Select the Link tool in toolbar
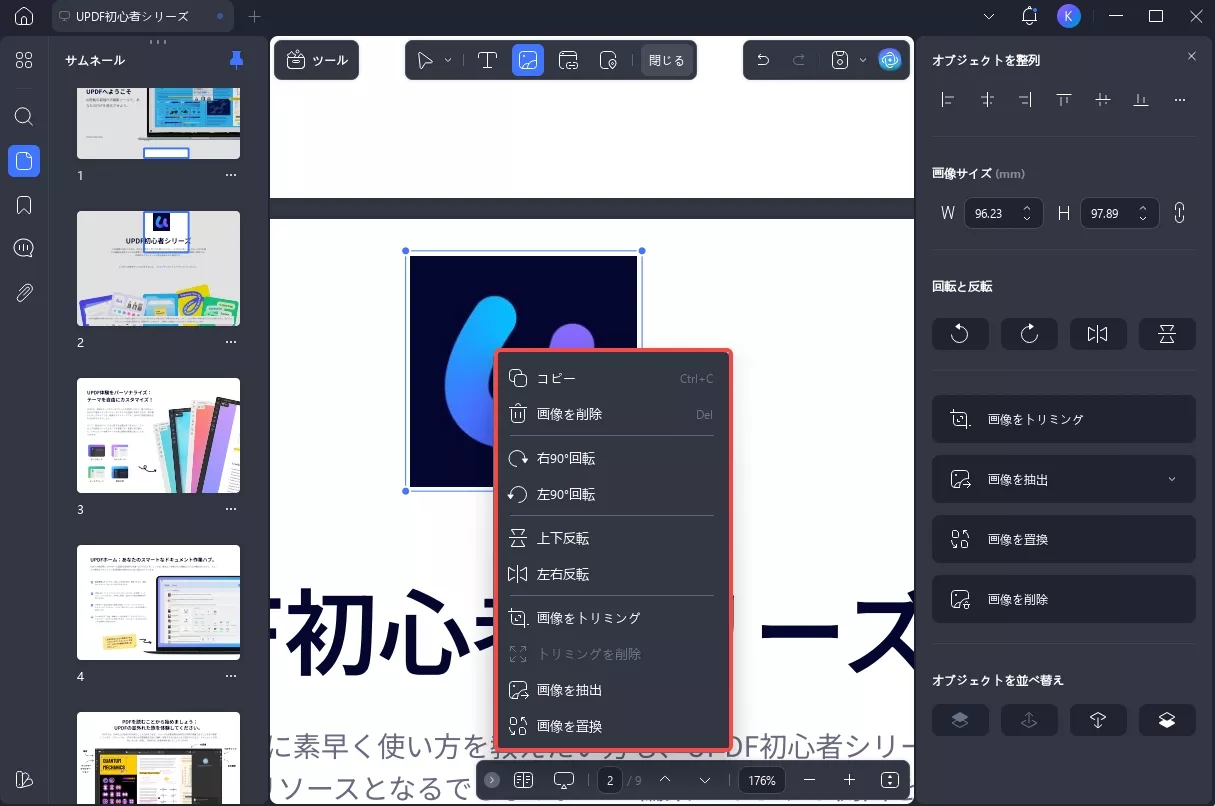 [568, 60]
